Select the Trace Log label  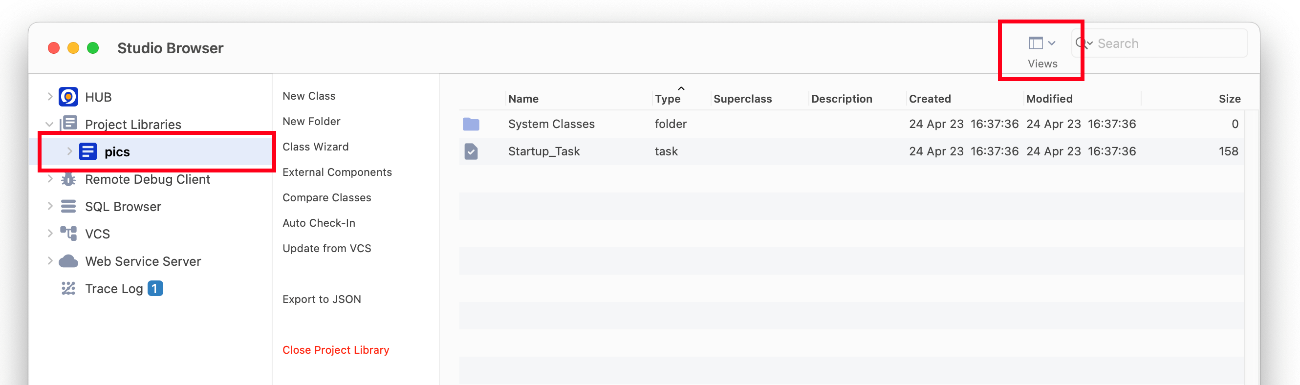pos(114,289)
